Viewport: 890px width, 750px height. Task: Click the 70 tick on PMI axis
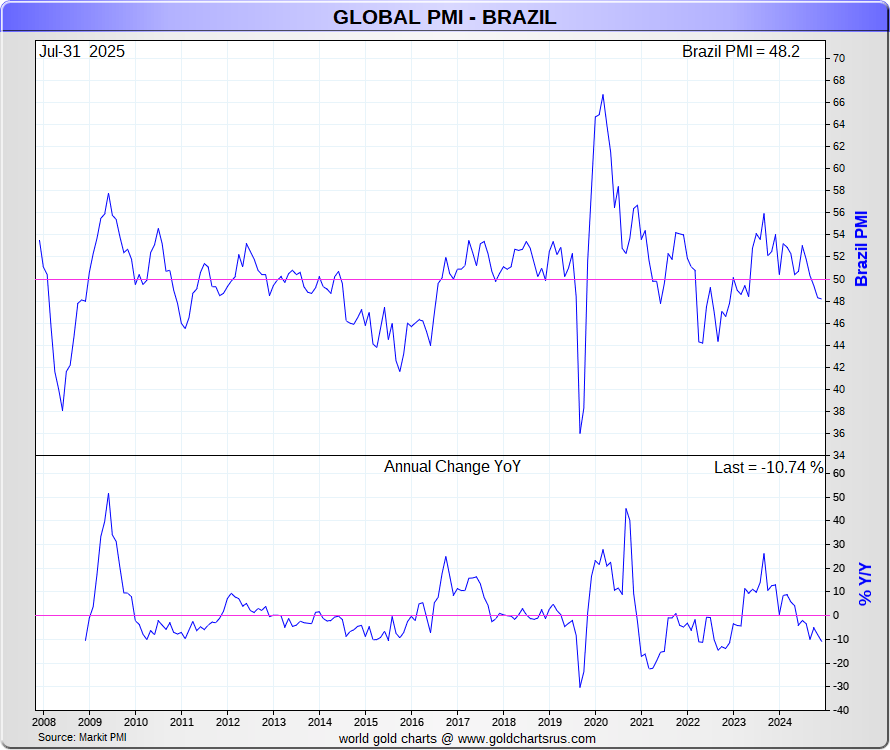click(839, 58)
